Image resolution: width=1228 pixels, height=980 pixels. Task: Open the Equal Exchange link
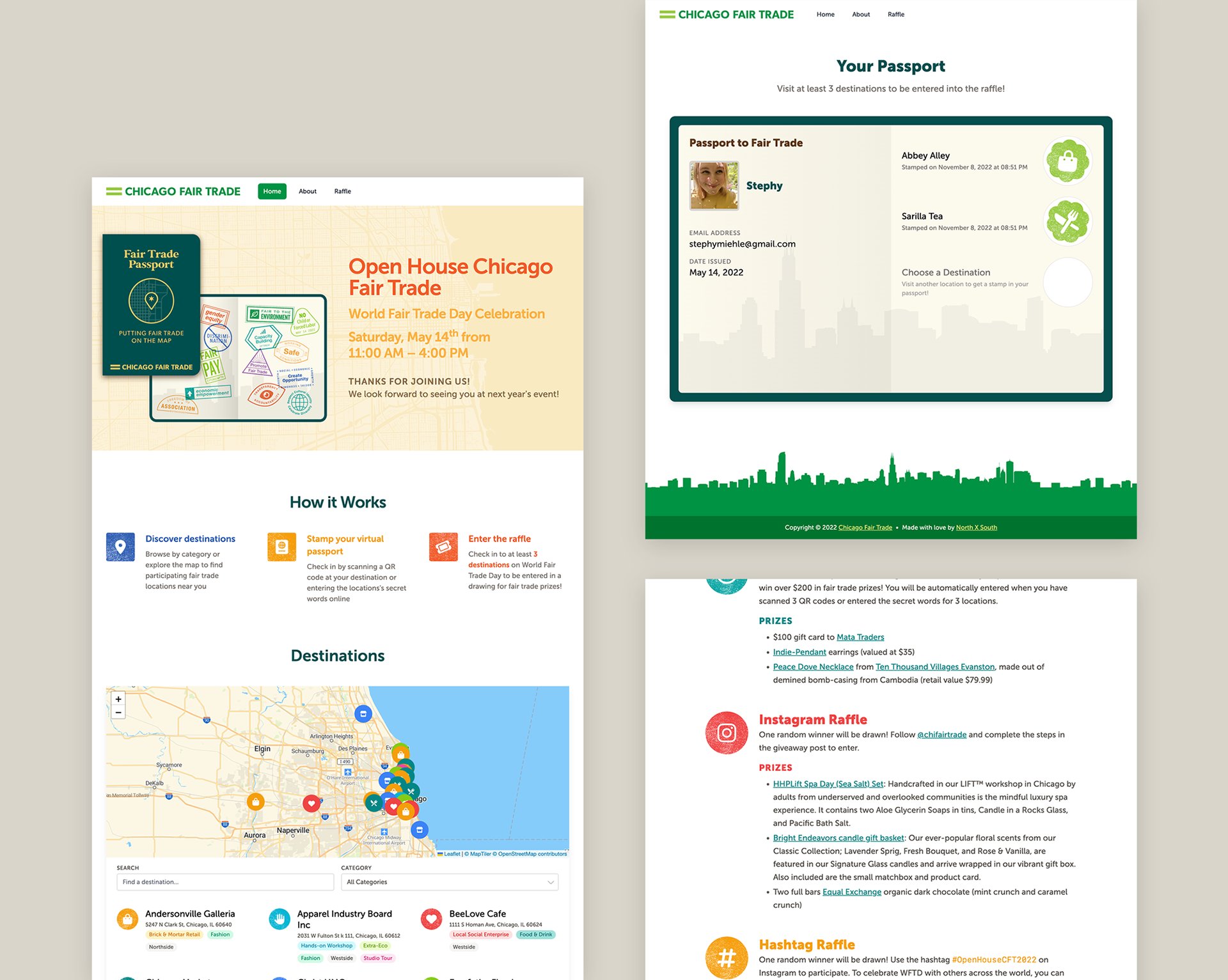[x=852, y=892]
